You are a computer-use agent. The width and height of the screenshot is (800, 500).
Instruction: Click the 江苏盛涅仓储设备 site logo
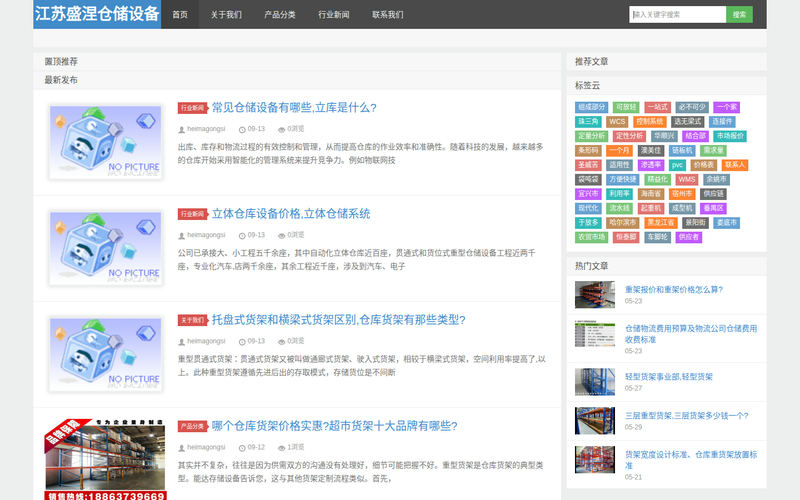pyautogui.click(x=97, y=14)
